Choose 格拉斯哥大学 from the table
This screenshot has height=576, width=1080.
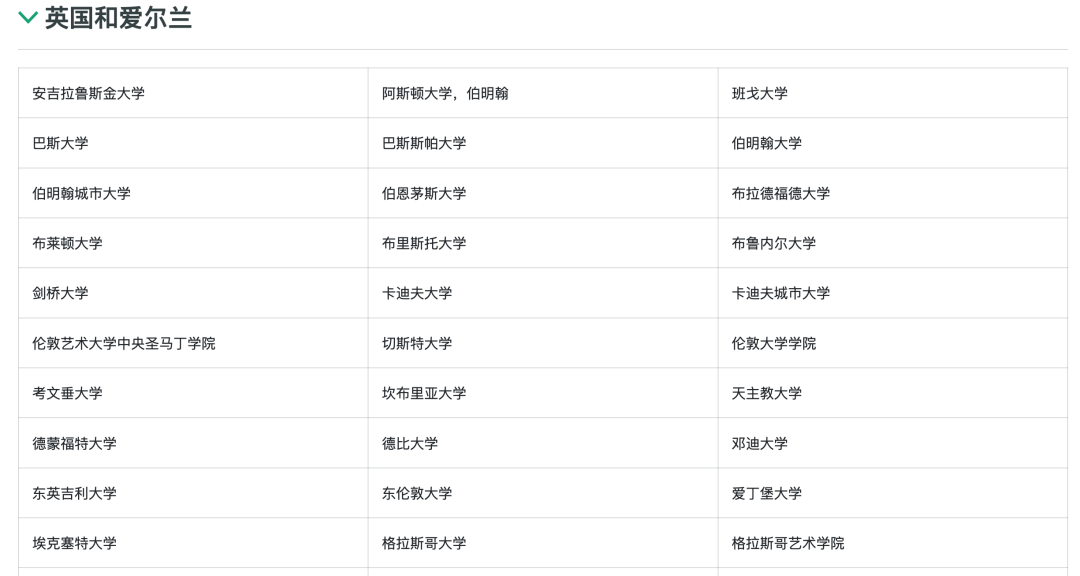[424, 543]
